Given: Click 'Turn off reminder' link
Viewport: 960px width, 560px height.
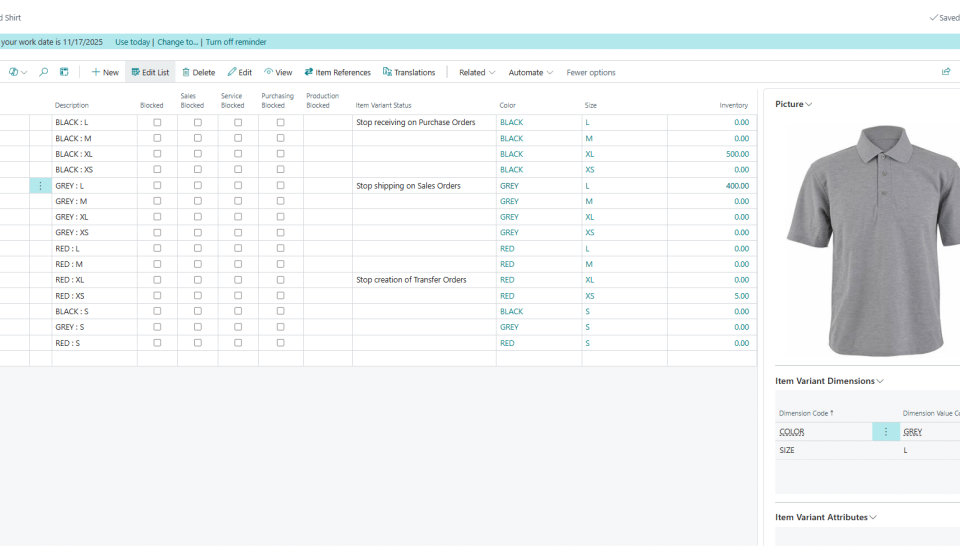Looking at the screenshot, I should click(236, 42).
